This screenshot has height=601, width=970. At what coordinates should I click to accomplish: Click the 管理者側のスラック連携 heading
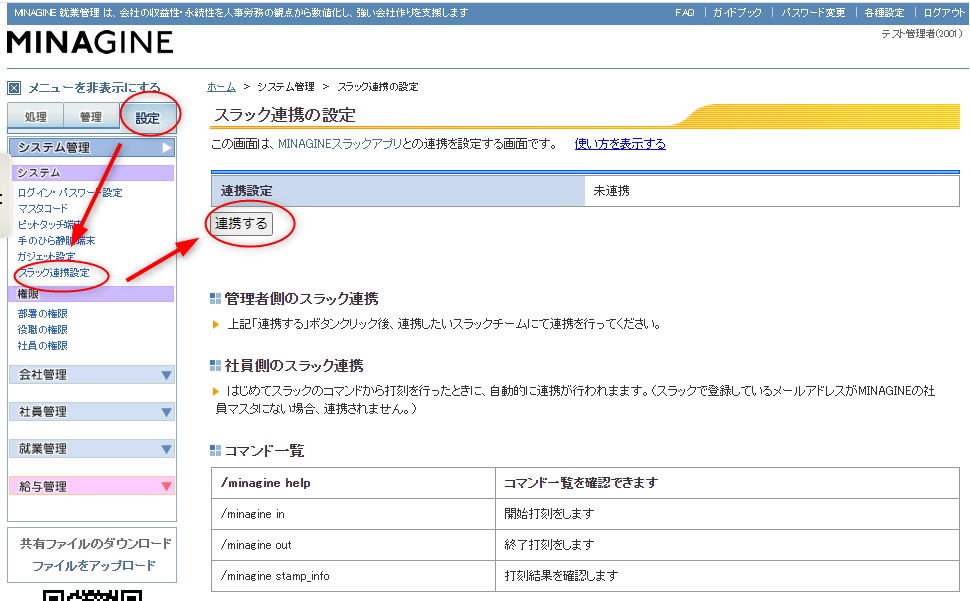(301, 299)
